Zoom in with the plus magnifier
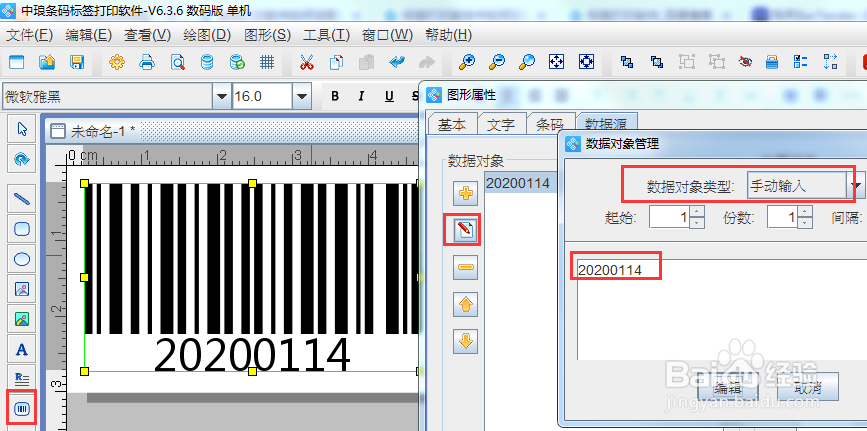Screen dimensions: 867x431 coord(467,62)
